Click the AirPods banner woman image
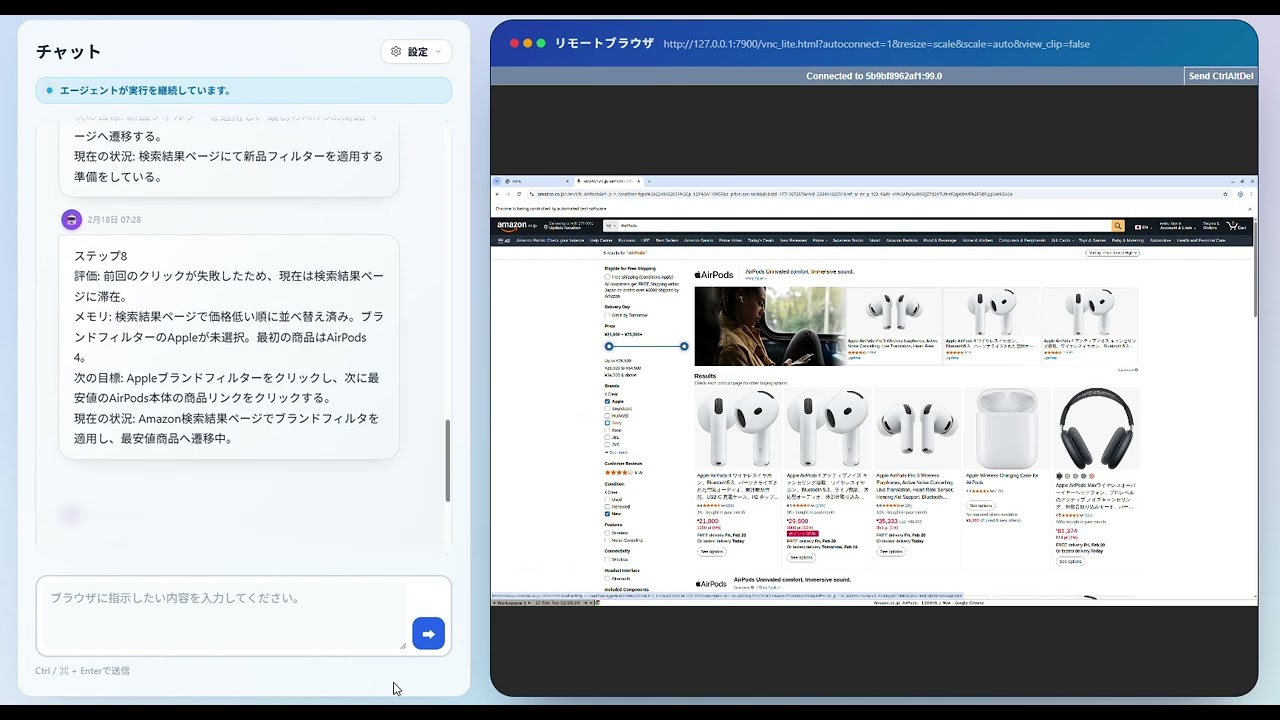The height and width of the screenshot is (720, 1280). point(770,326)
